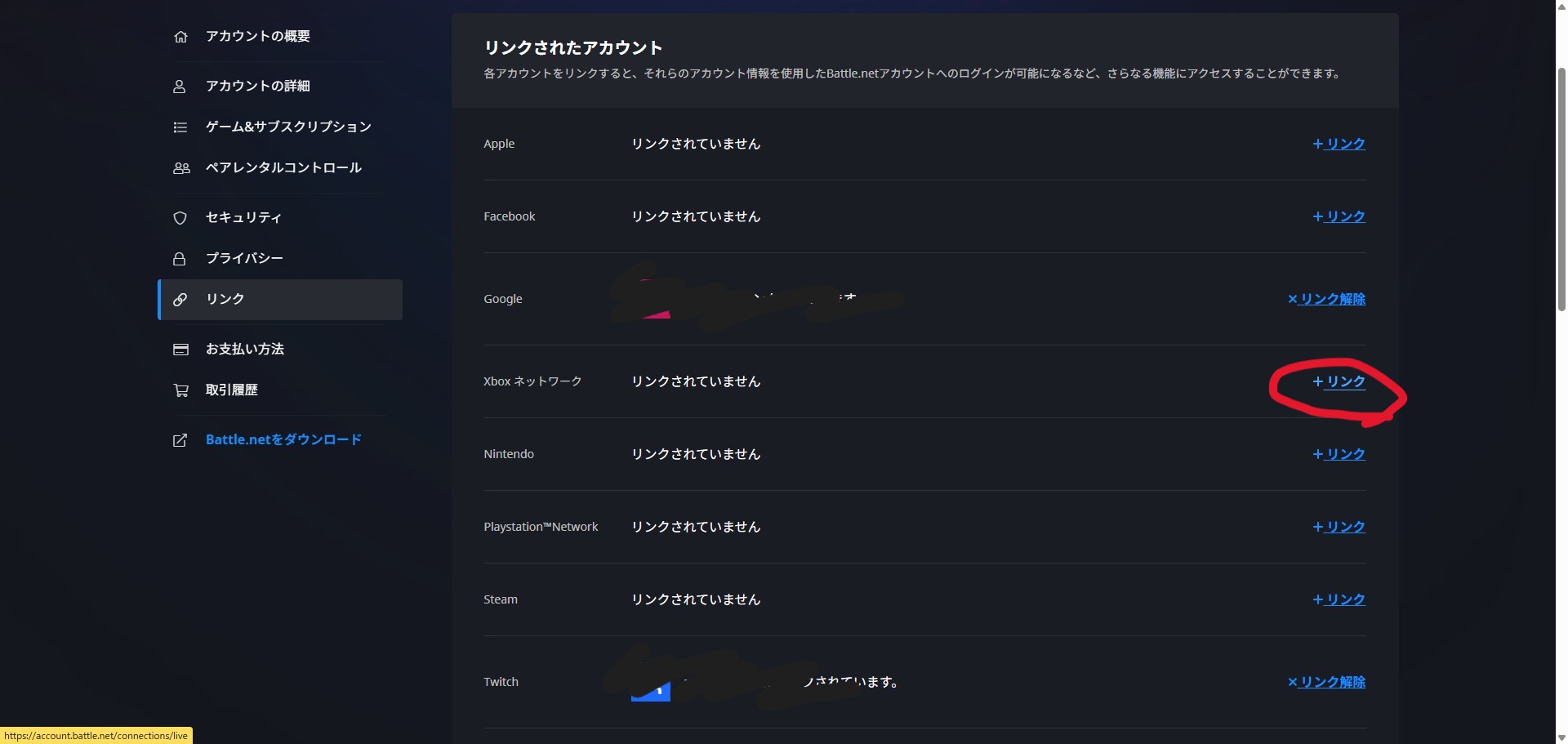Open the 取引履歴 menu item
This screenshot has width=1568, height=744.
point(232,390)
